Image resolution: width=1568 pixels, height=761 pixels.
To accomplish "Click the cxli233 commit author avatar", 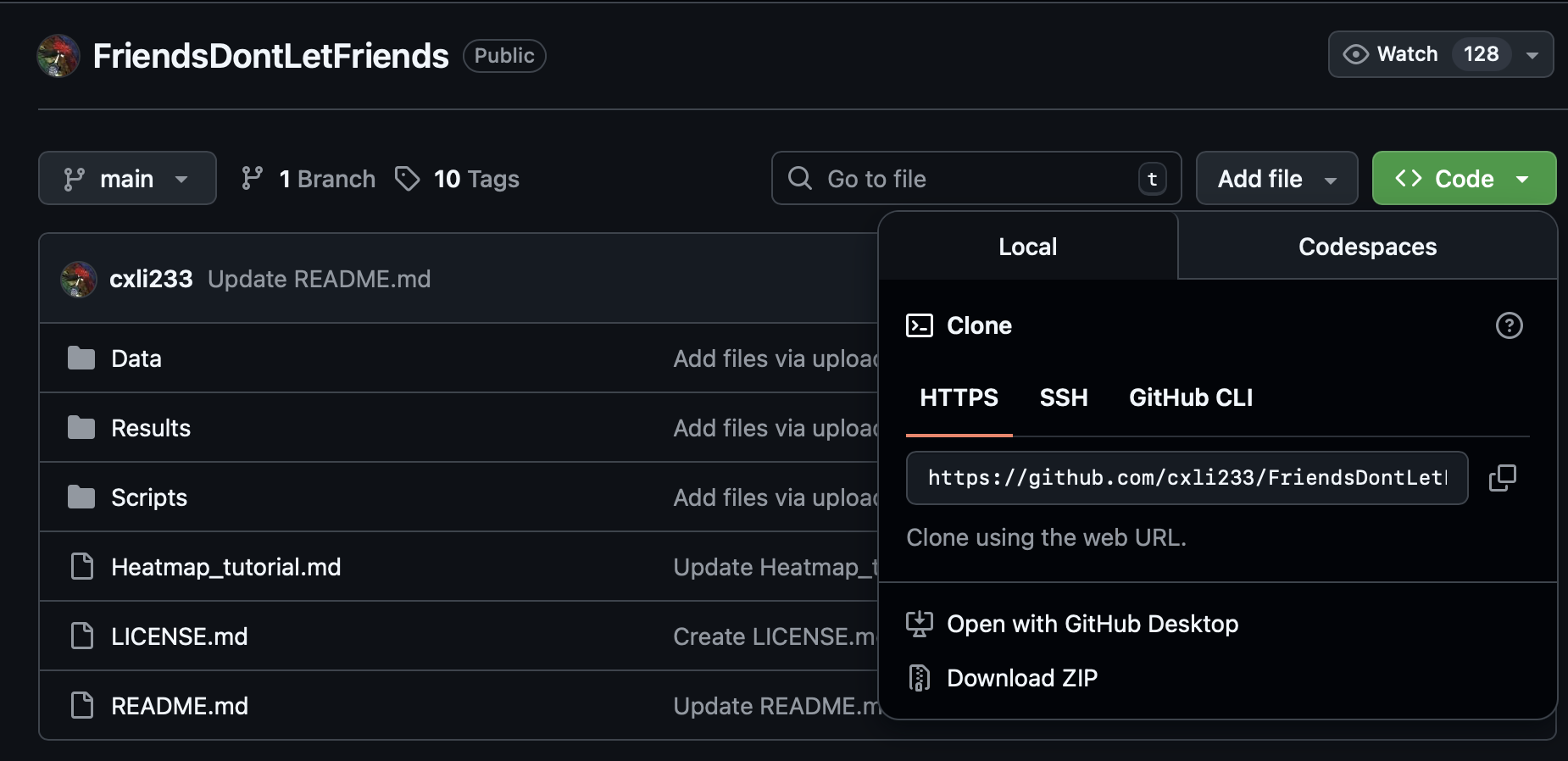I will click(79, 279).
